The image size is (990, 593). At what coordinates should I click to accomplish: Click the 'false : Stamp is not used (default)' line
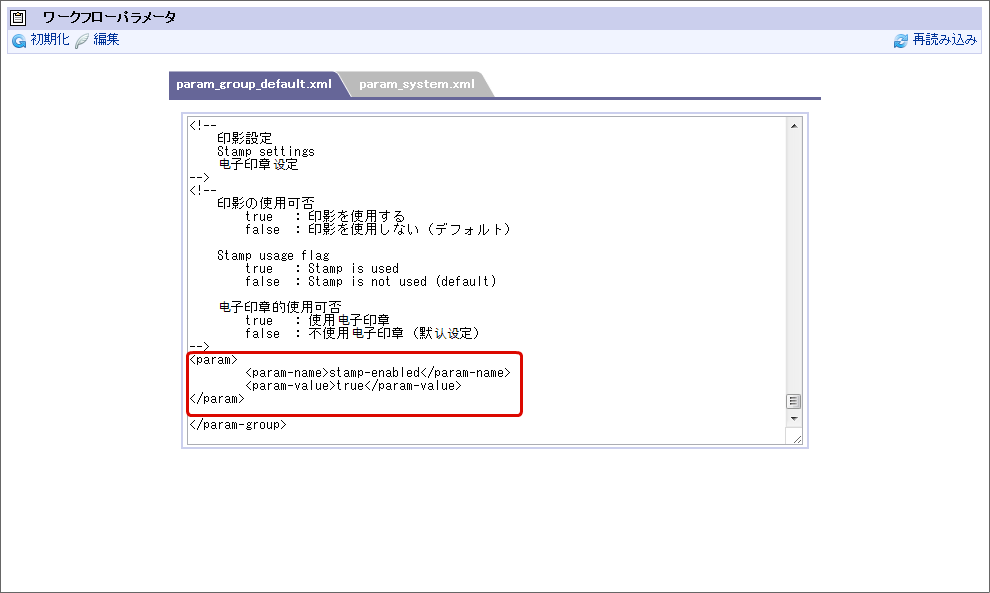point(371,282)
